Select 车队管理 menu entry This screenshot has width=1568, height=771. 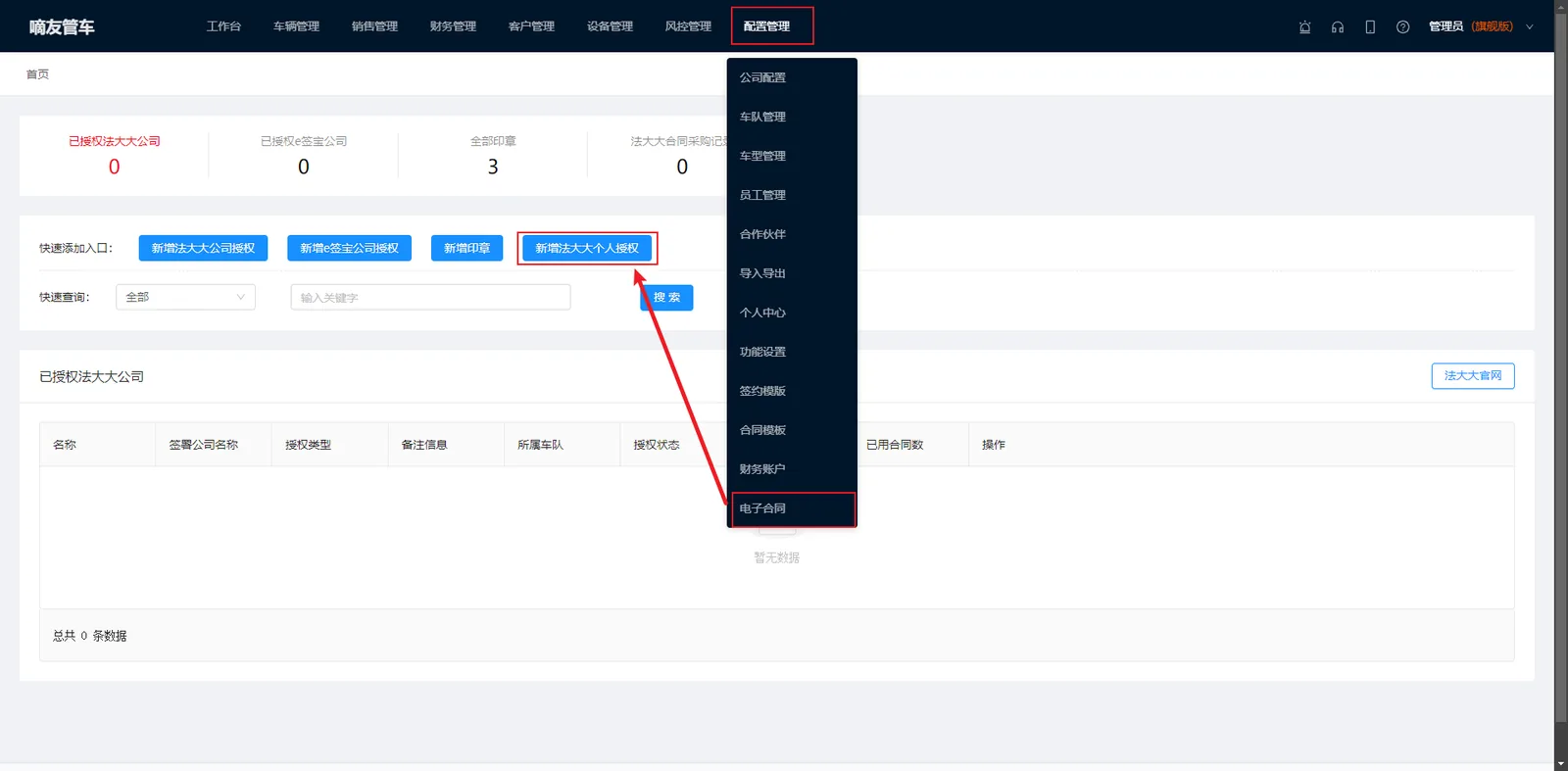pyautogui.click(x=792, y=117)
